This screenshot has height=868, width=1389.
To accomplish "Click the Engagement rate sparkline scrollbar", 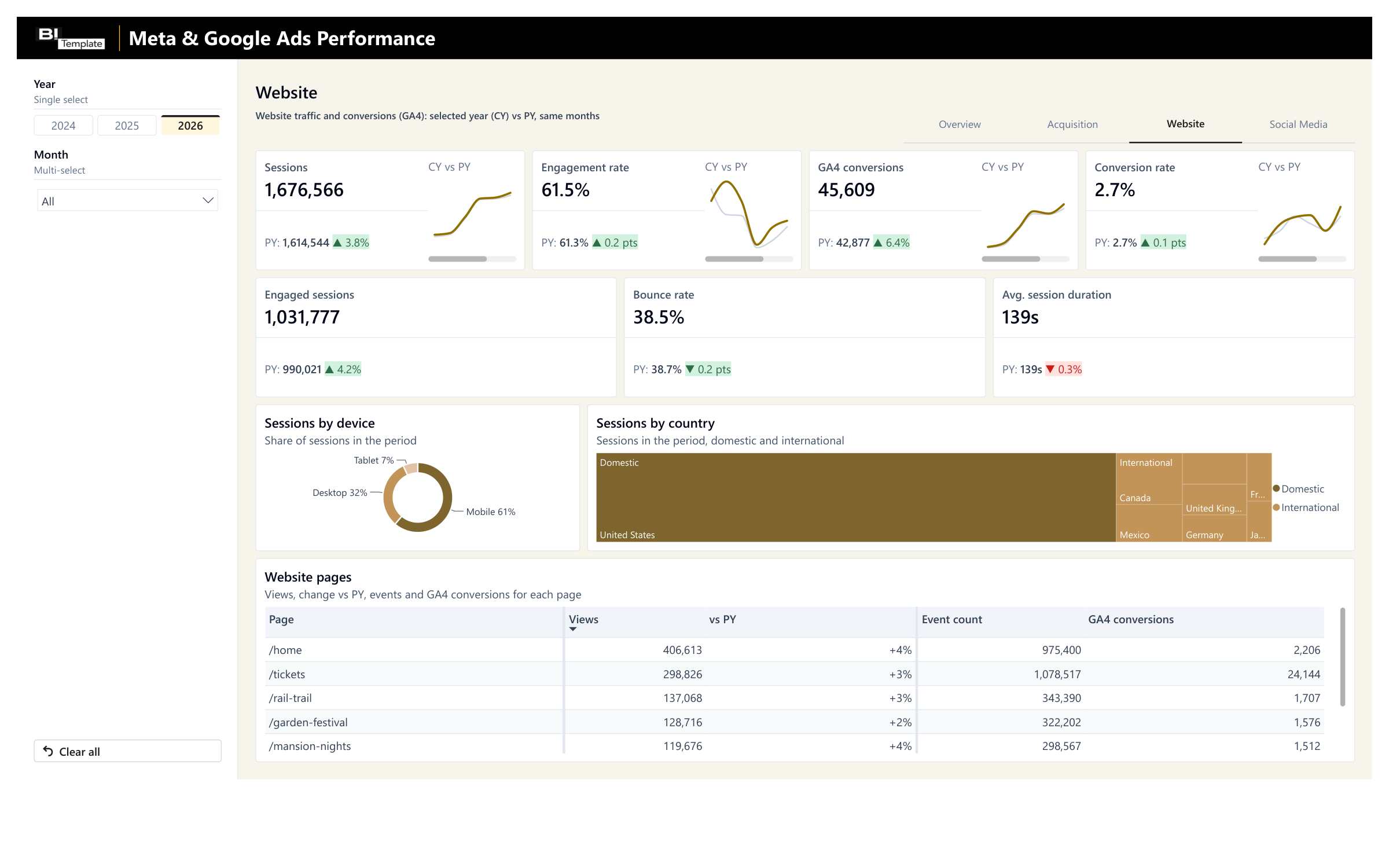I will click(734, 259).
